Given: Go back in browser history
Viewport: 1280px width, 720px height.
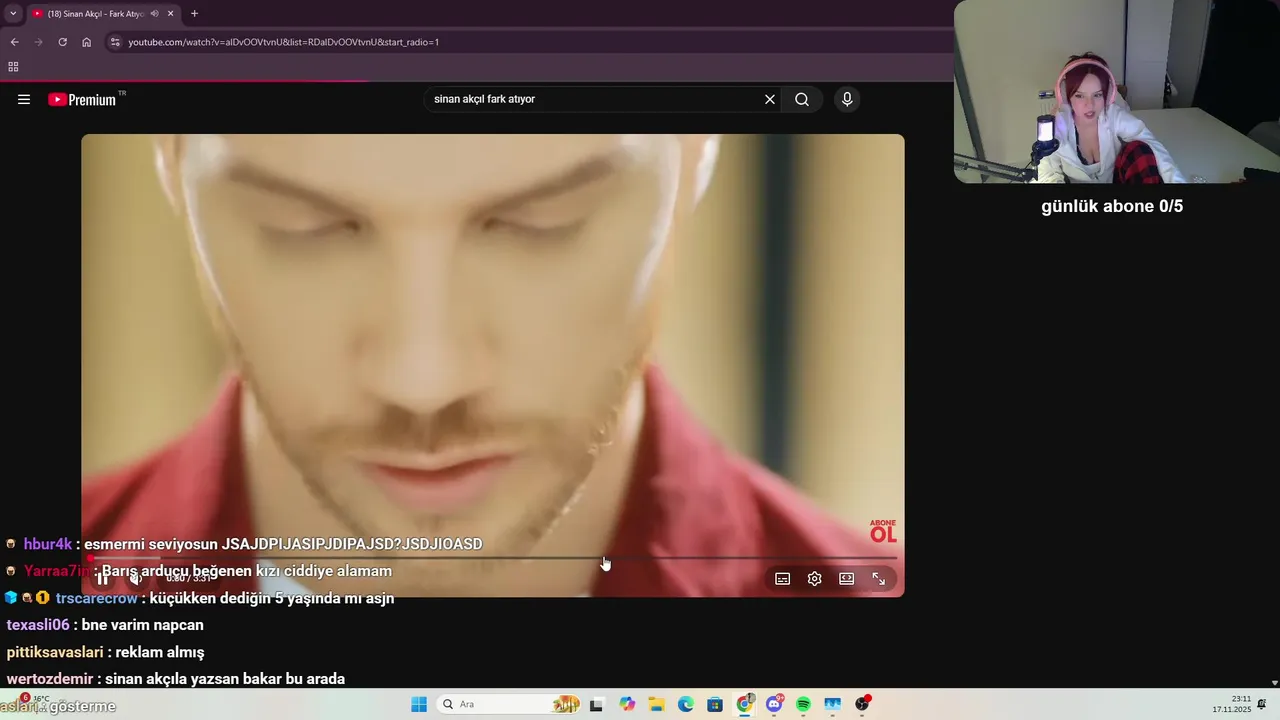Looking at the screenshot, I should coord(14,42).
